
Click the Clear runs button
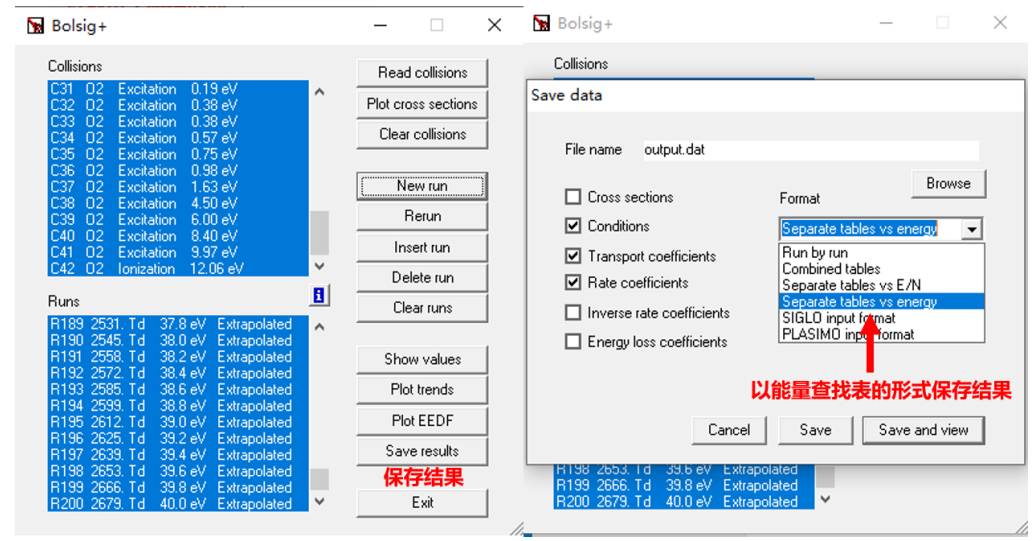pos(422,307)
